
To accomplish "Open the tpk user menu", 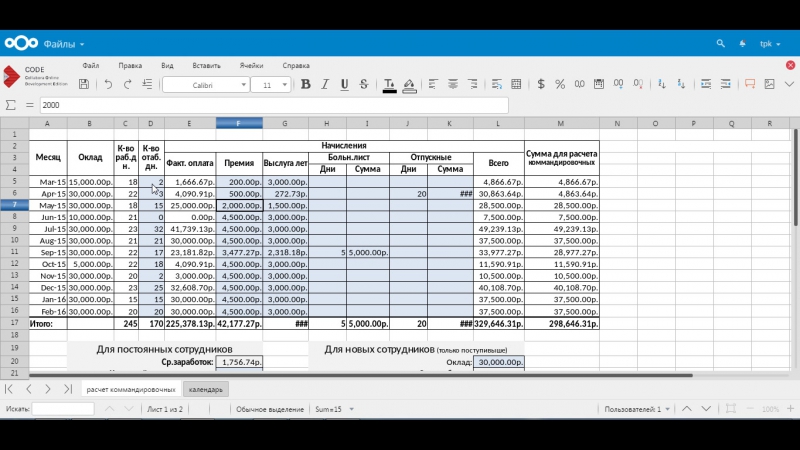I will pos(770,44).
